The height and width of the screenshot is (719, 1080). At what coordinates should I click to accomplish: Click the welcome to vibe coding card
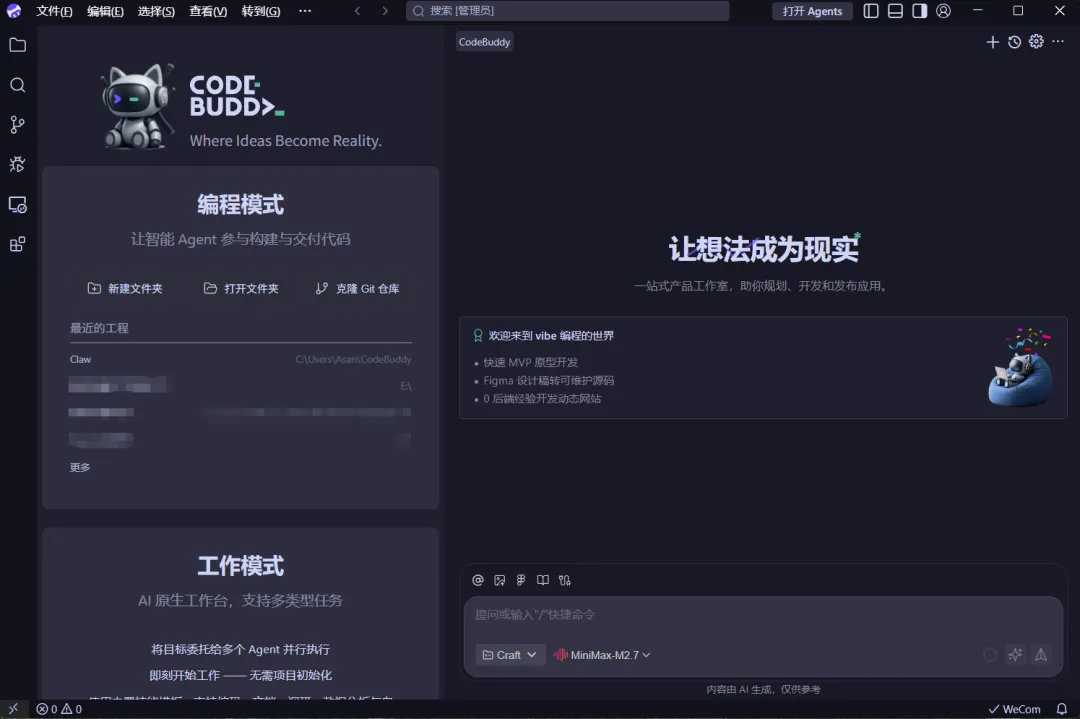pos(763,368)
